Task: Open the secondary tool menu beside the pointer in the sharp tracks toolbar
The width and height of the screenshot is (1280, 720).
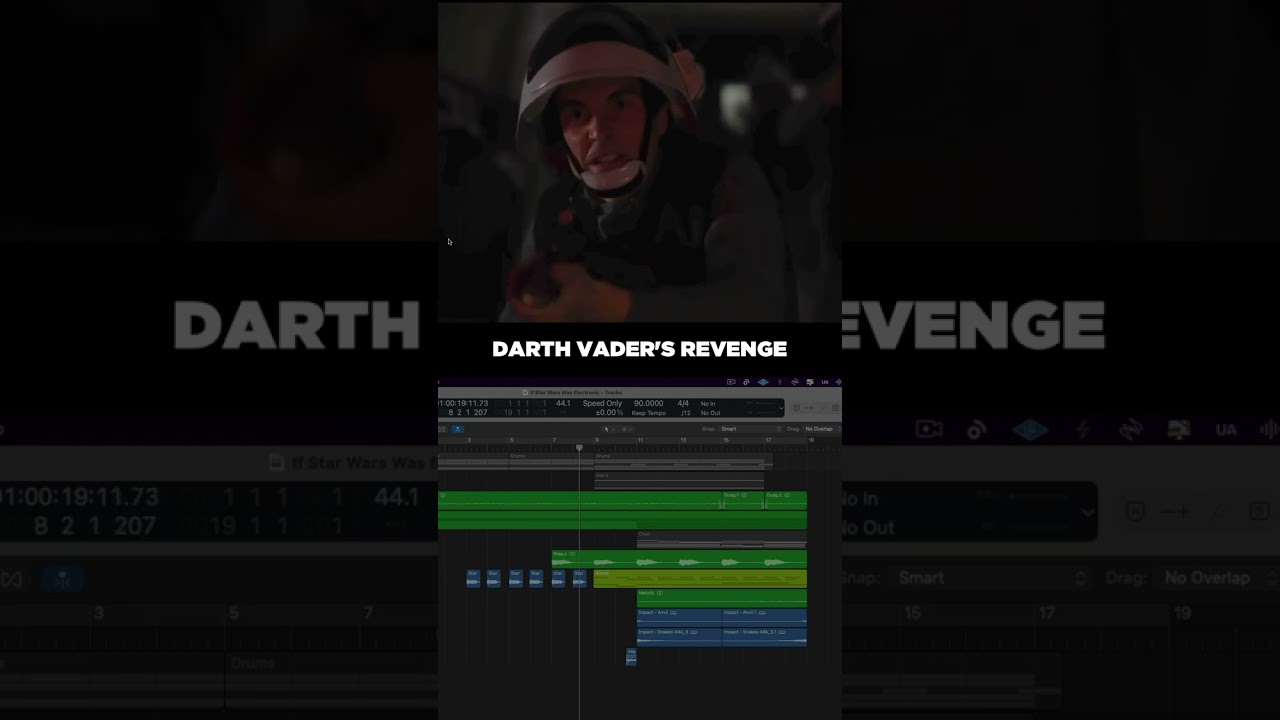Action: (x=626, y=429)
